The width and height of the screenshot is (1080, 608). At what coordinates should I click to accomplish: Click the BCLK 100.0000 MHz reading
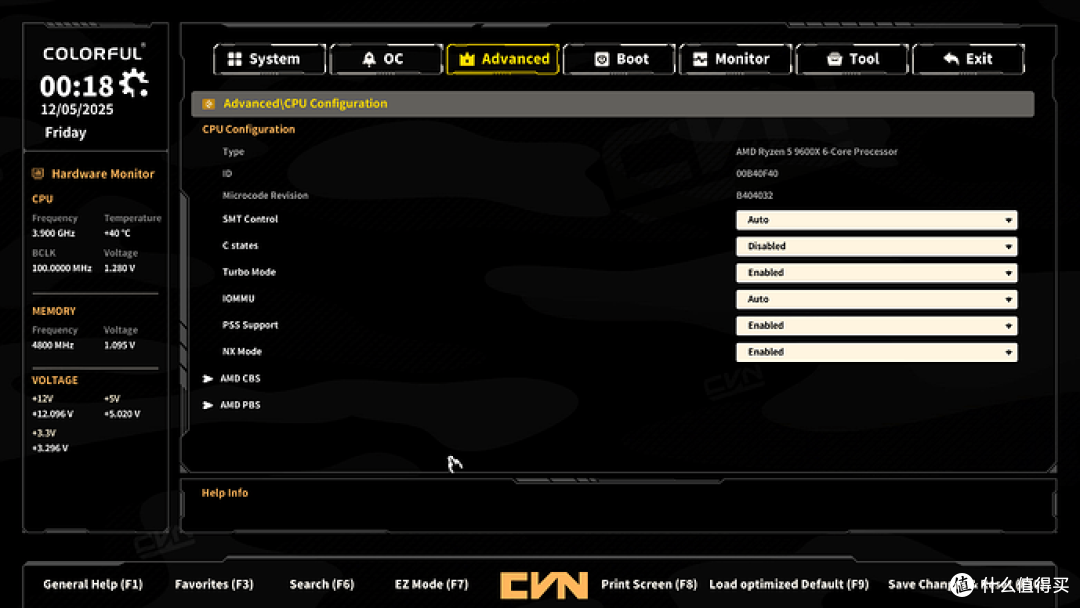[61, 269]
